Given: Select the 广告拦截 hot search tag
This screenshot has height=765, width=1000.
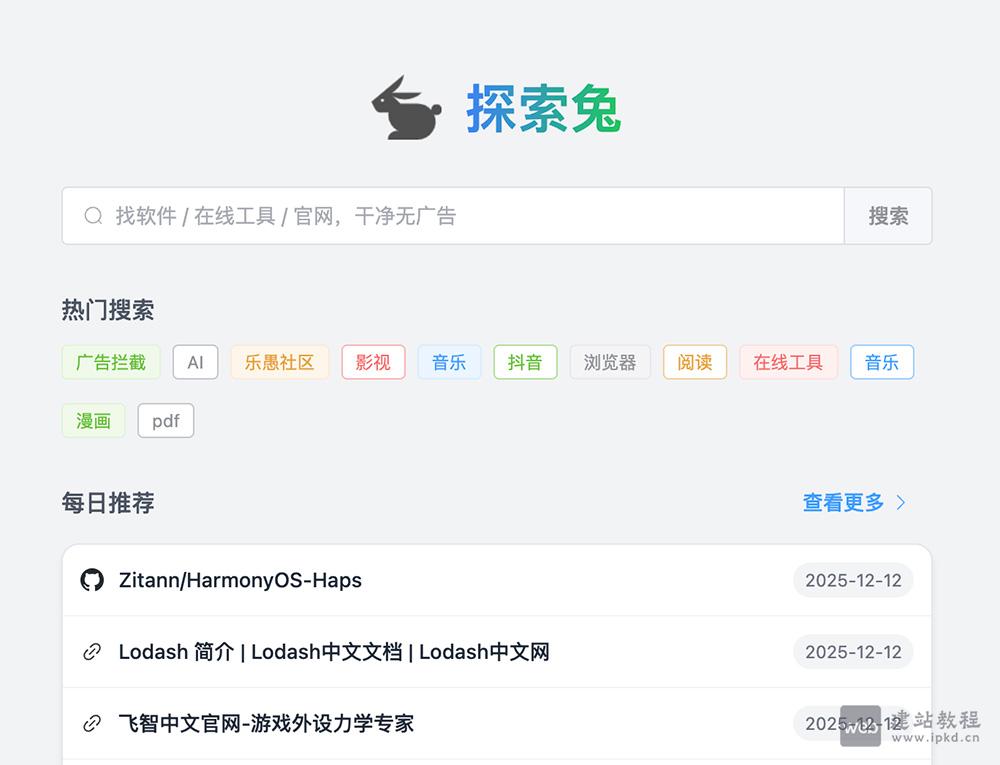Looking at the screenshot, I should 110,362.
